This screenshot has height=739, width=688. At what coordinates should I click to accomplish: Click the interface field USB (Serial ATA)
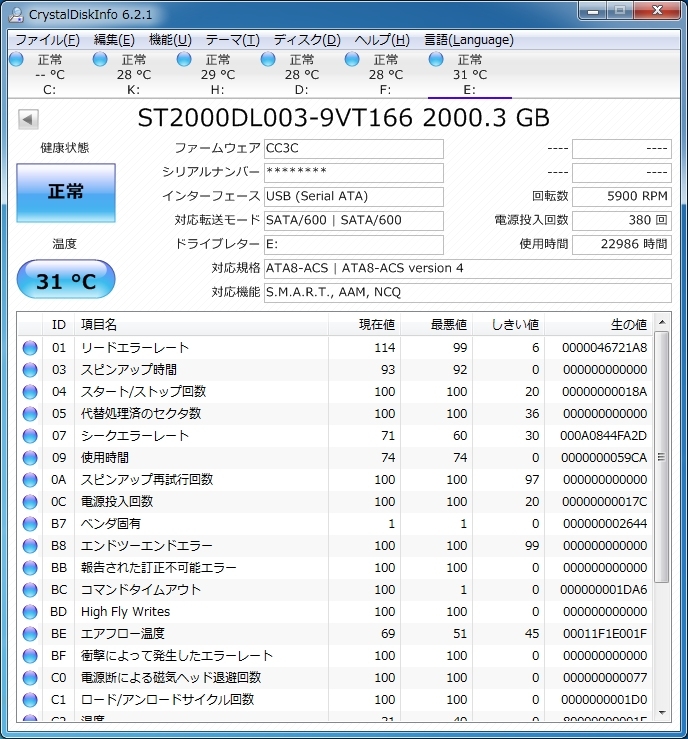pyautogui.click(x=354, y=197)
